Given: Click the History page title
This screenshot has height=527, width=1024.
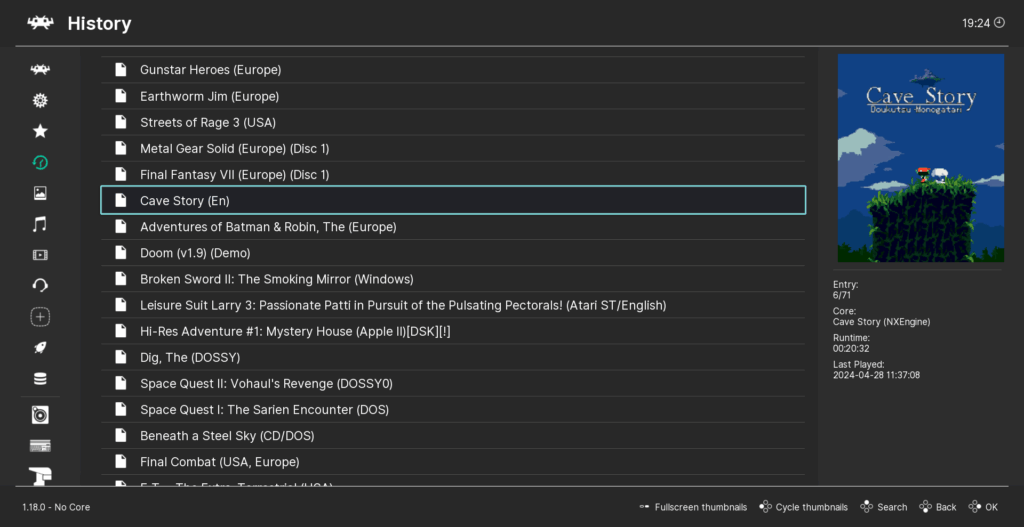Looking at the screenshot, I should pyautogui.click(x=99, y=24).
